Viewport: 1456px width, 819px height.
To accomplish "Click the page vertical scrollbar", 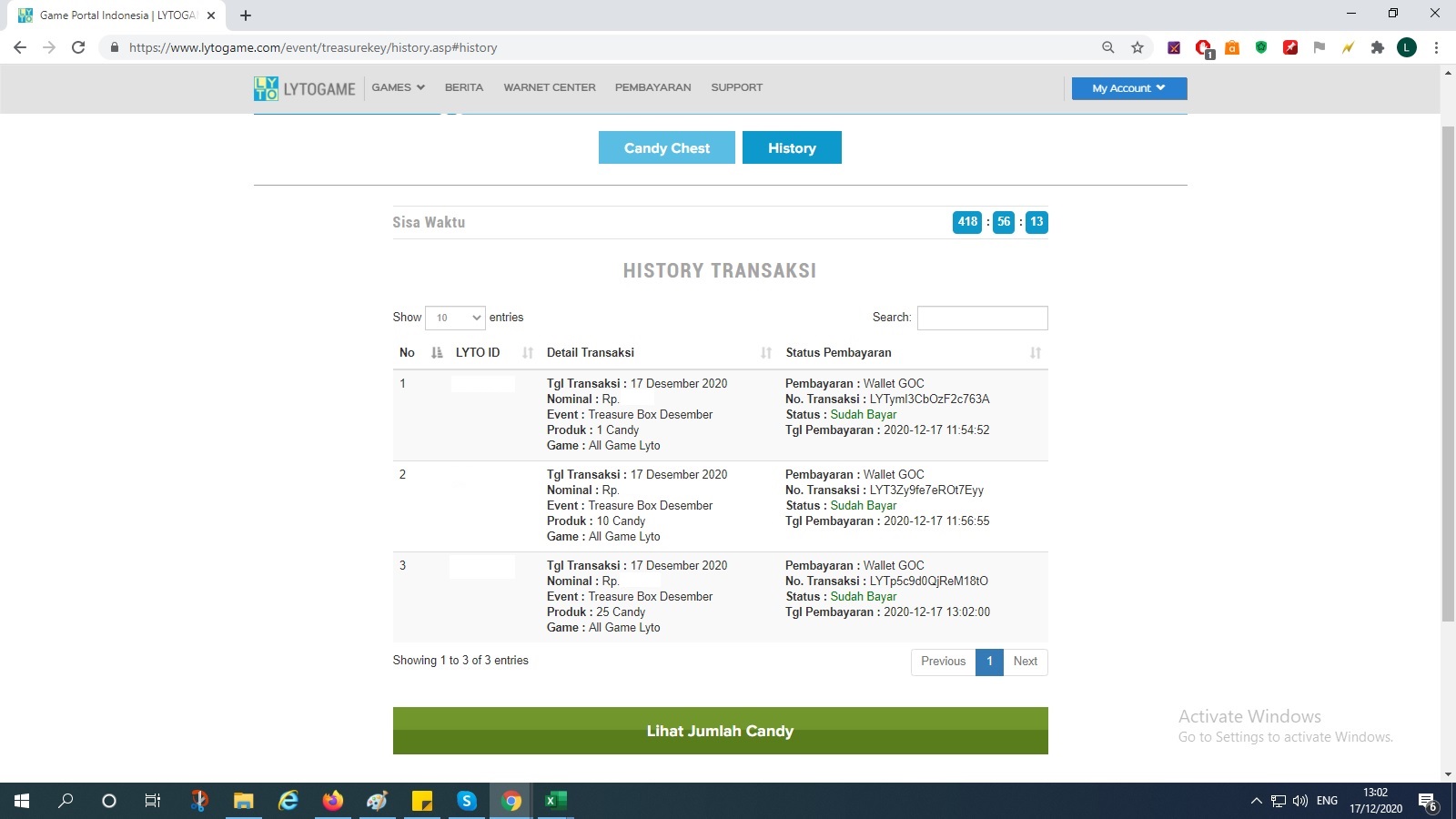I will coord(1448,373).
